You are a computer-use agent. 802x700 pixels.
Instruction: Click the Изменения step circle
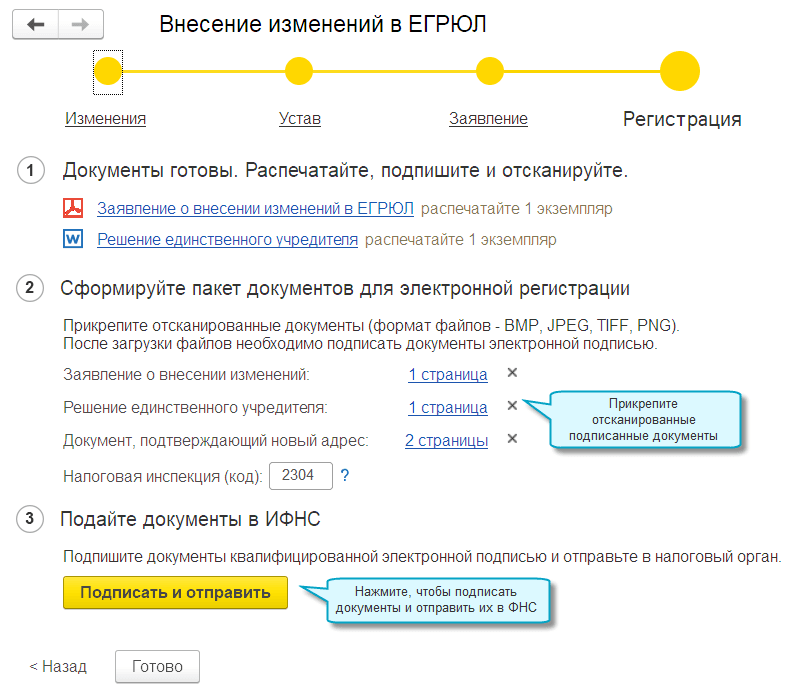pos(107,71)
